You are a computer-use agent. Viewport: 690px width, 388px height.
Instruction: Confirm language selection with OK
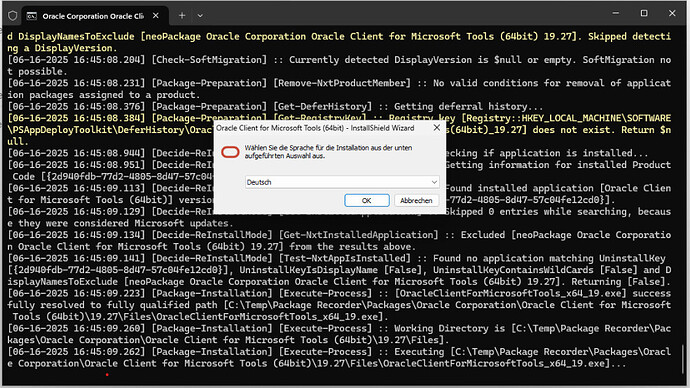[x=367, y=200]
